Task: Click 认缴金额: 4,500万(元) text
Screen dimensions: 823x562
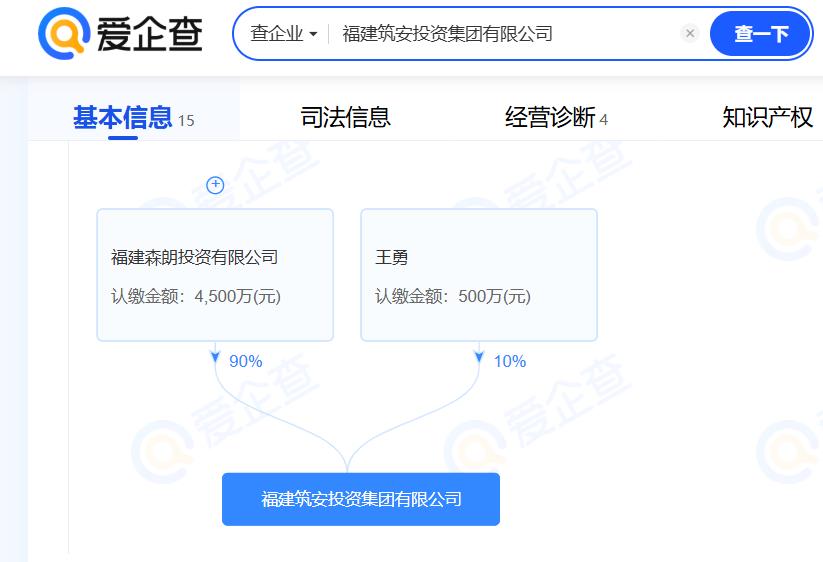Action: [196, 296]
